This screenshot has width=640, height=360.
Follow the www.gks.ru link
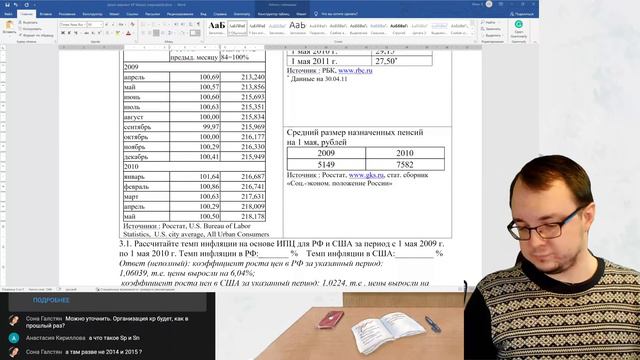(366, 175)
